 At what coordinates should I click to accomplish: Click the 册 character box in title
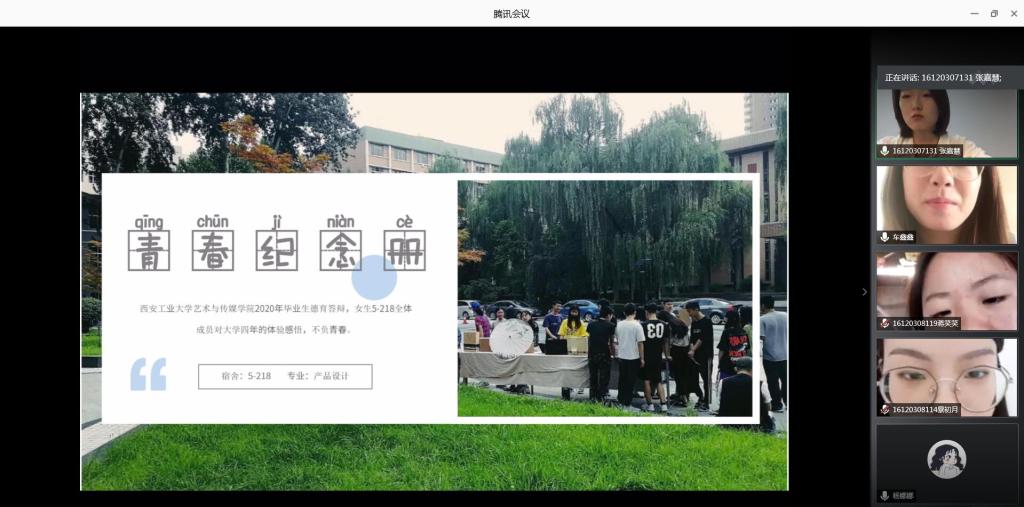404,250
